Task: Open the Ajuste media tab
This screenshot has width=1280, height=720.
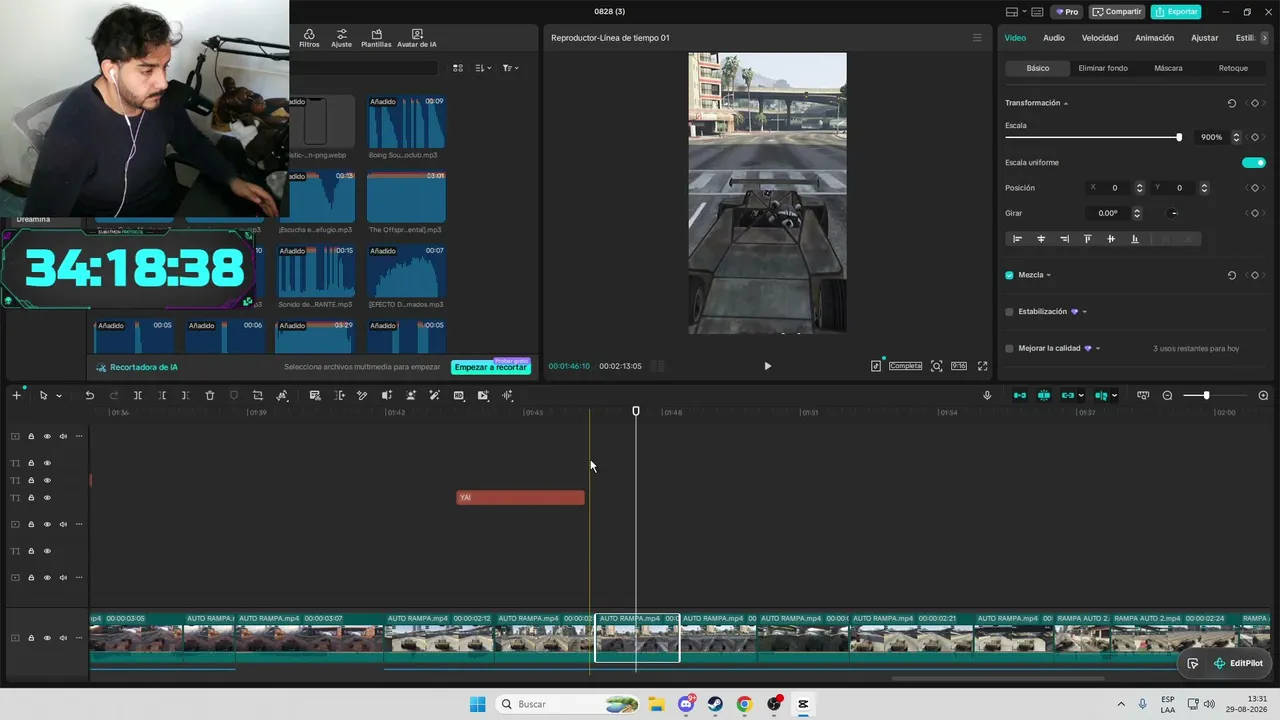Action: [x=341, y=38]
